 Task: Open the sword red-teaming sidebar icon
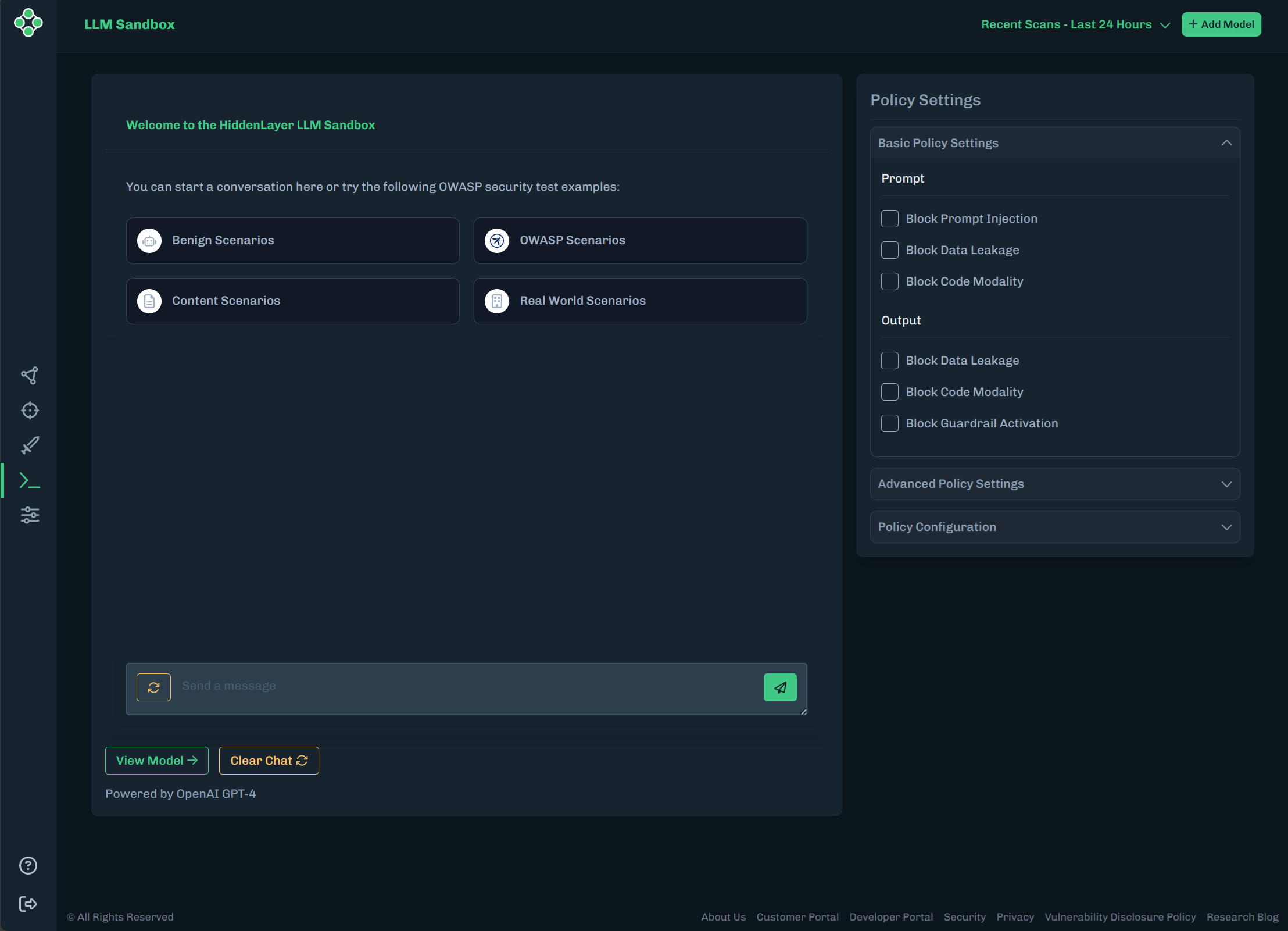(30, 445)
